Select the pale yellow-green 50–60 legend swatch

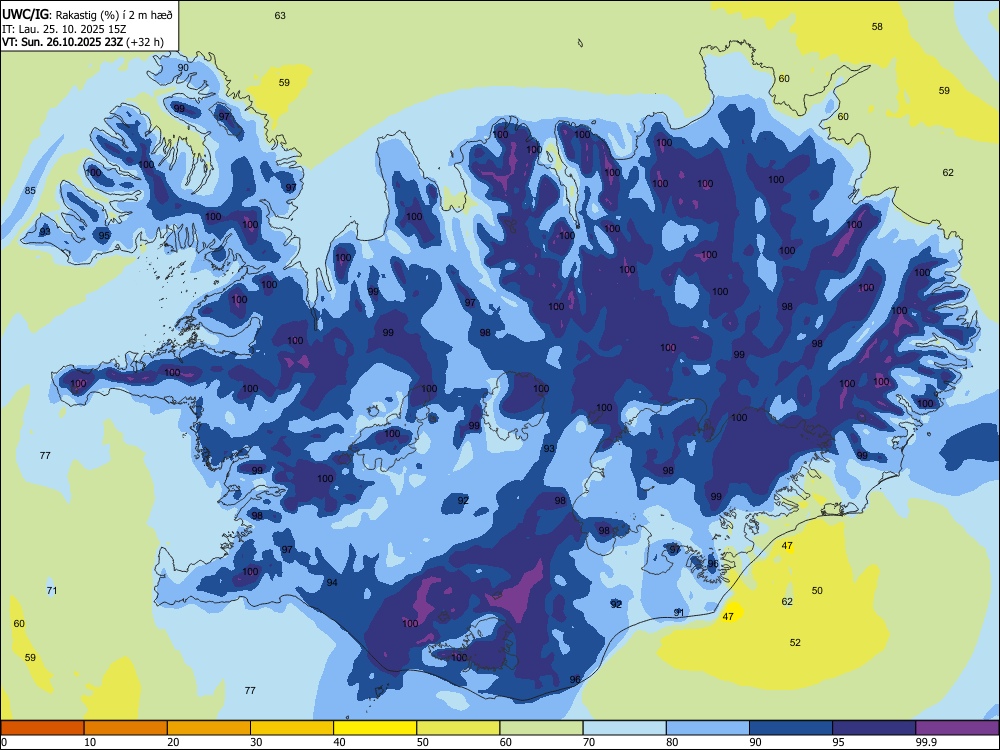[x=459, y=728]
